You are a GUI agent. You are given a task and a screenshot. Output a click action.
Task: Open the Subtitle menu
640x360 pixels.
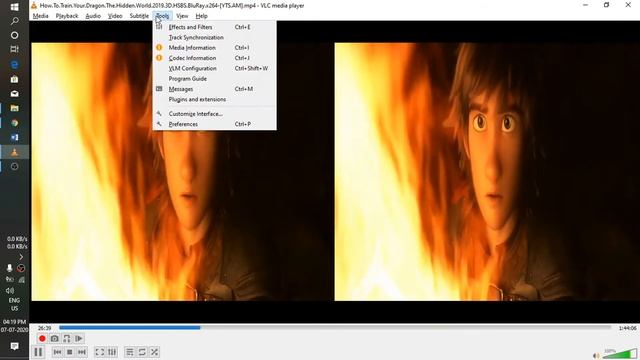pos(139,16)
